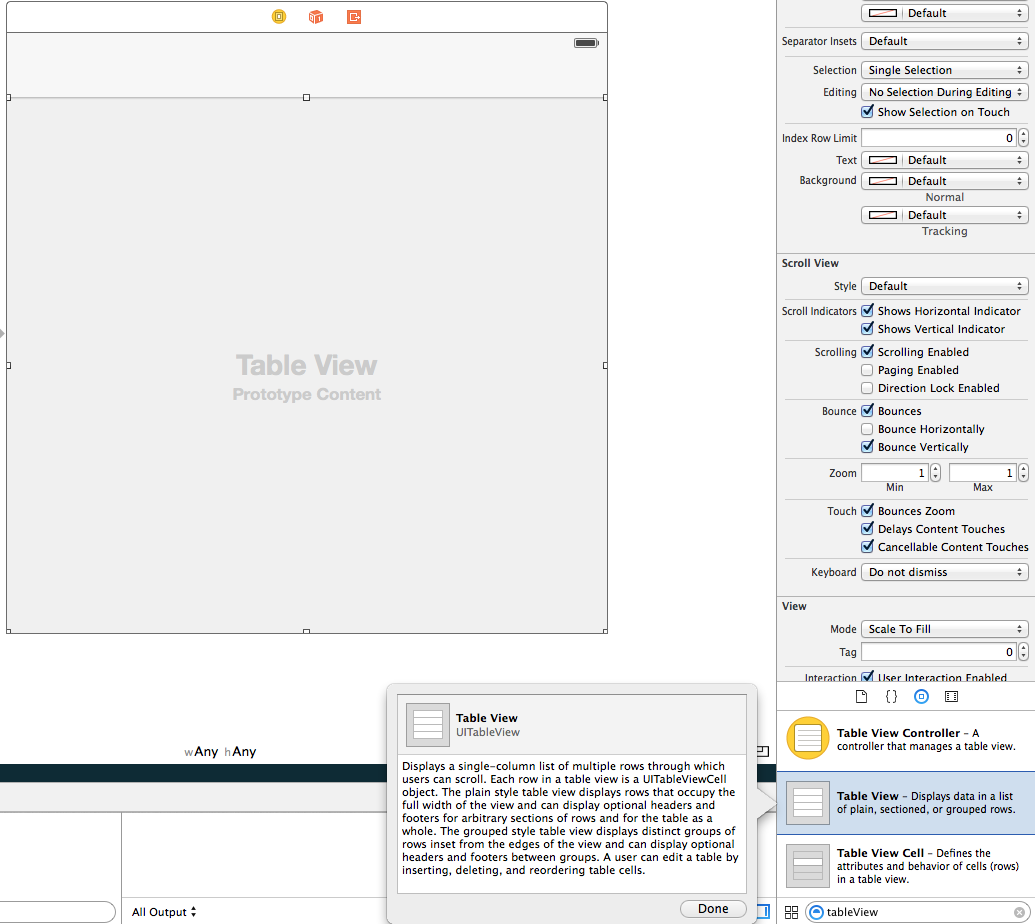Open the File Template library tab
Image resolution: width=1035 pixels, height=924 pixels.
(861, 696)
